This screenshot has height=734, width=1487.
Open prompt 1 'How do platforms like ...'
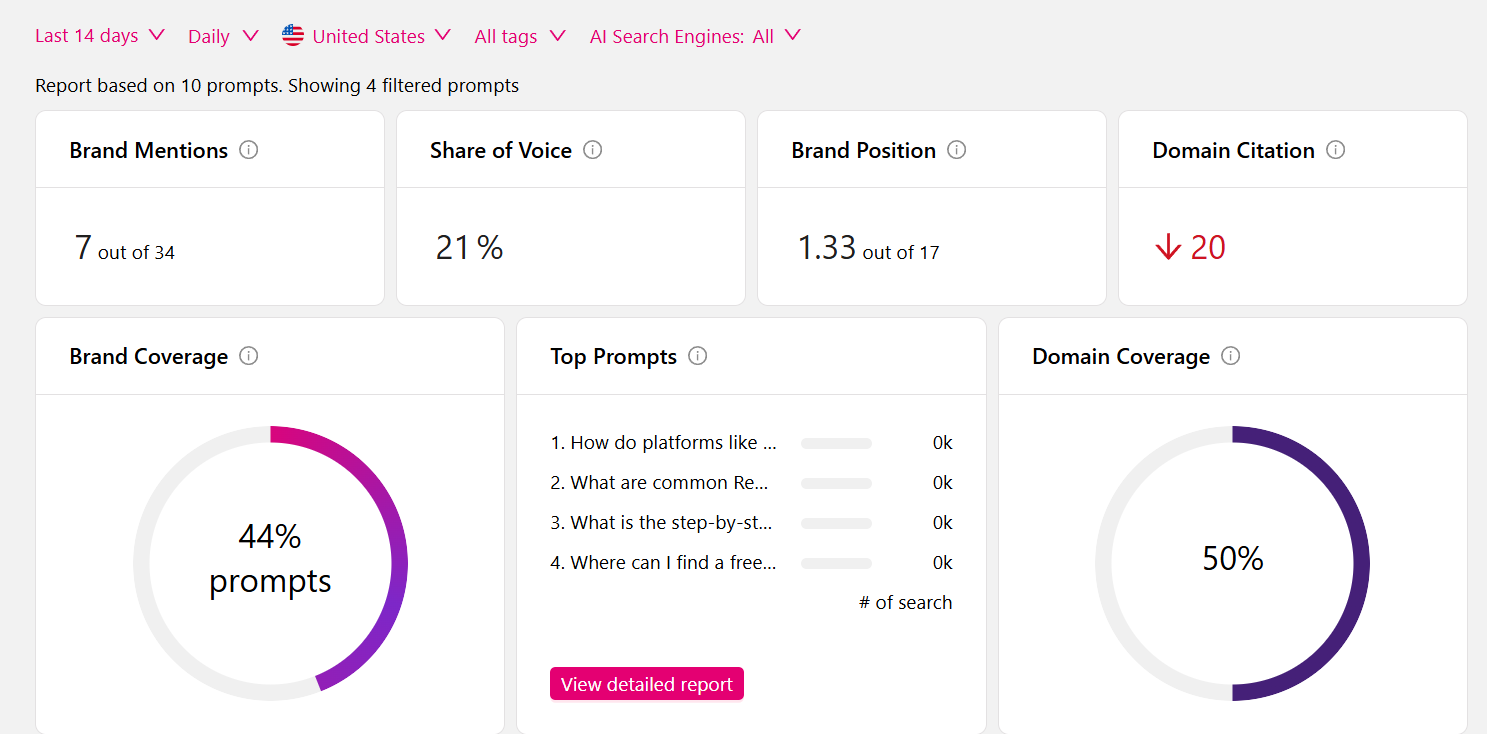pos(663,443)
